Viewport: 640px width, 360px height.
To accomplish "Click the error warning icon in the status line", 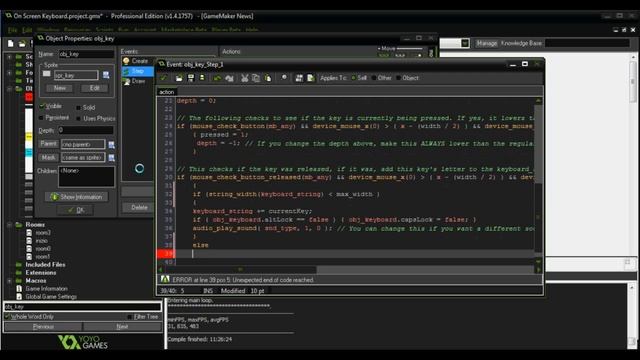I will [x=165, y=280].
